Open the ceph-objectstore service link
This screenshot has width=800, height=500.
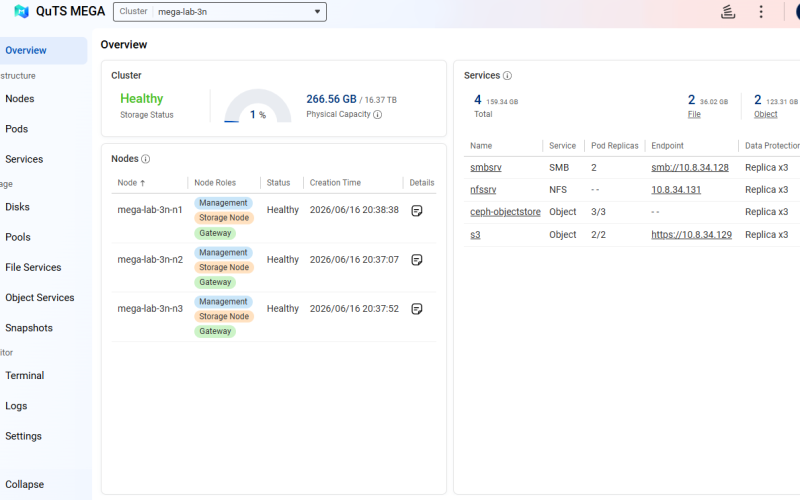(x=505, y=212)
